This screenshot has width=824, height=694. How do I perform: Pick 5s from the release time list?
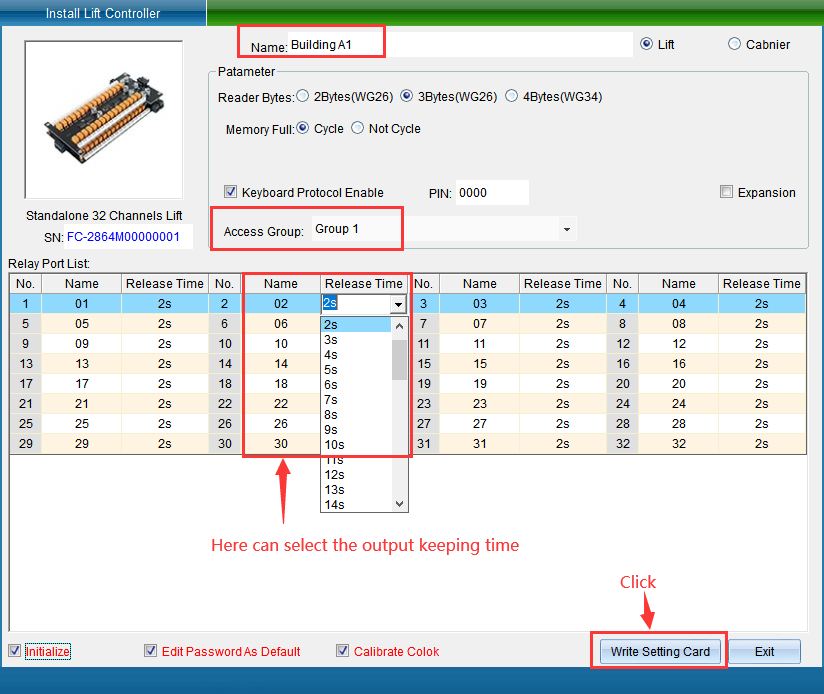[x=331, y=370]
